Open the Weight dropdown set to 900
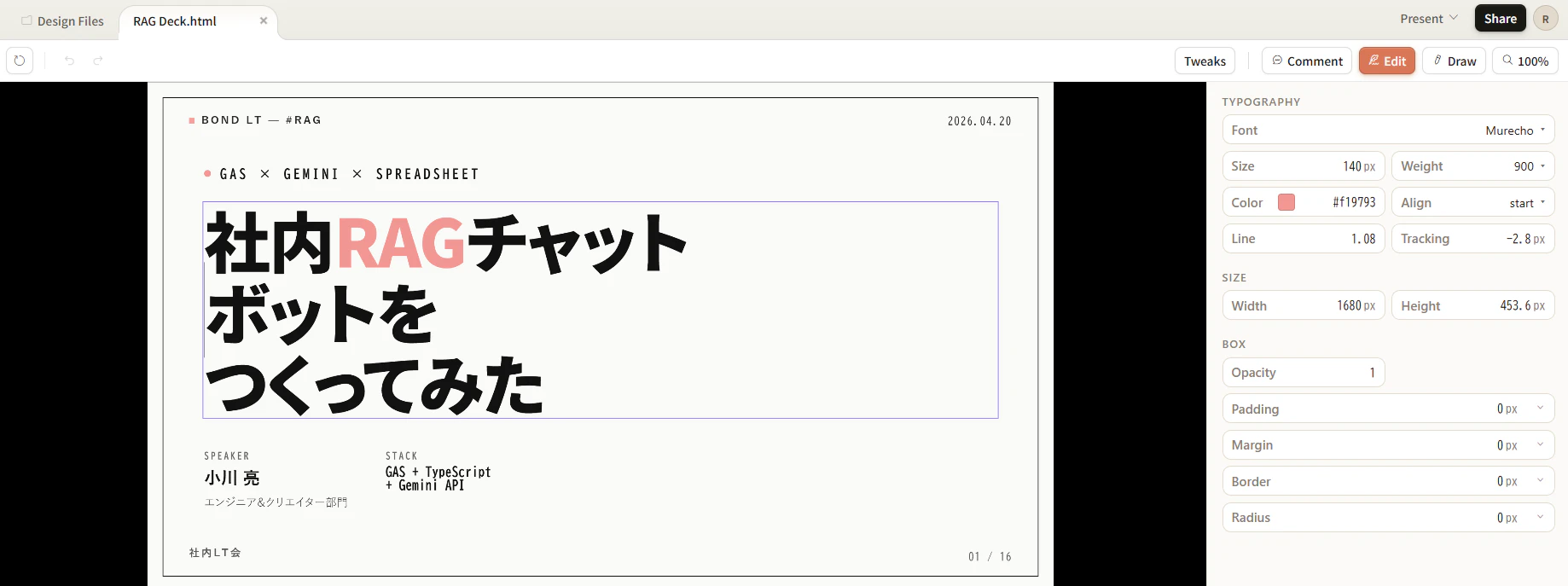This screenshot has width=1568, height=586. pyautogui.click(x=1472, y=166)
